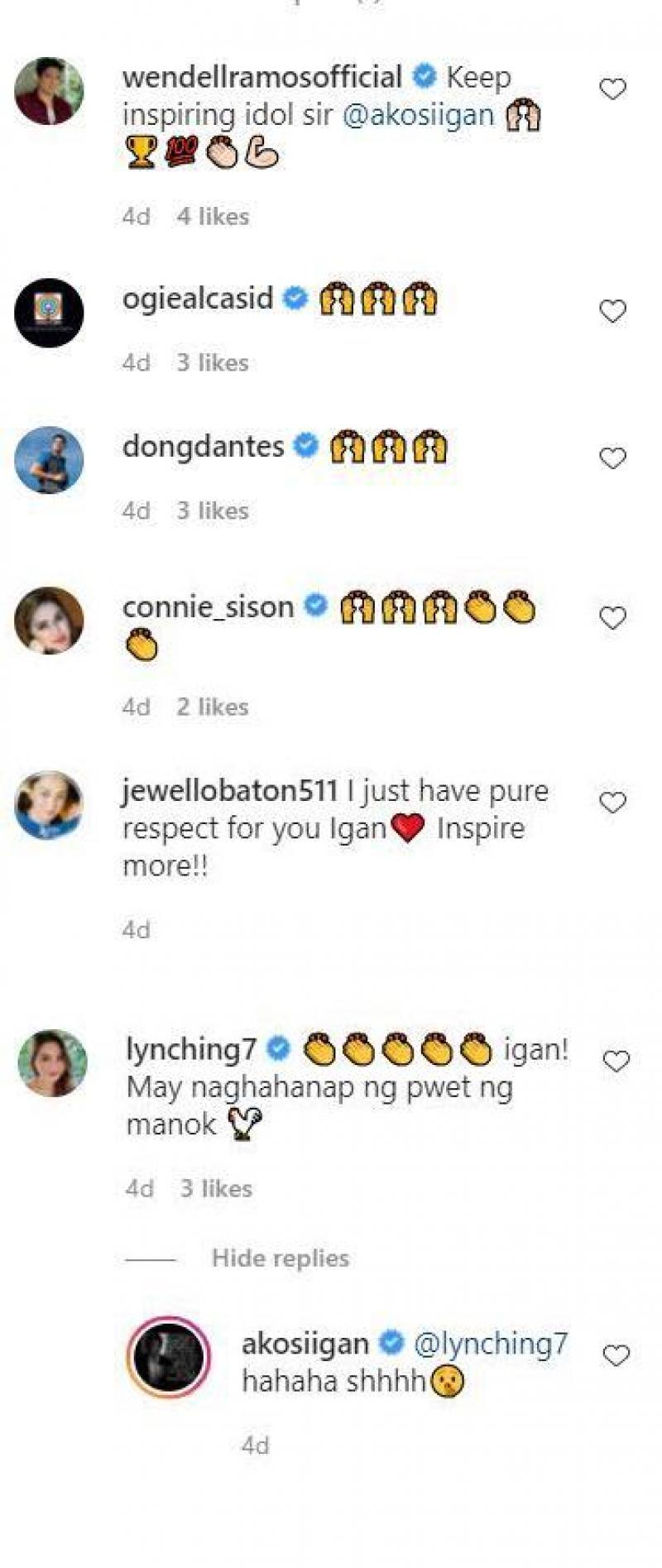Open connie_sison's profile avatar
This screenshot has width=662, height=1568.
click(50, 621)
